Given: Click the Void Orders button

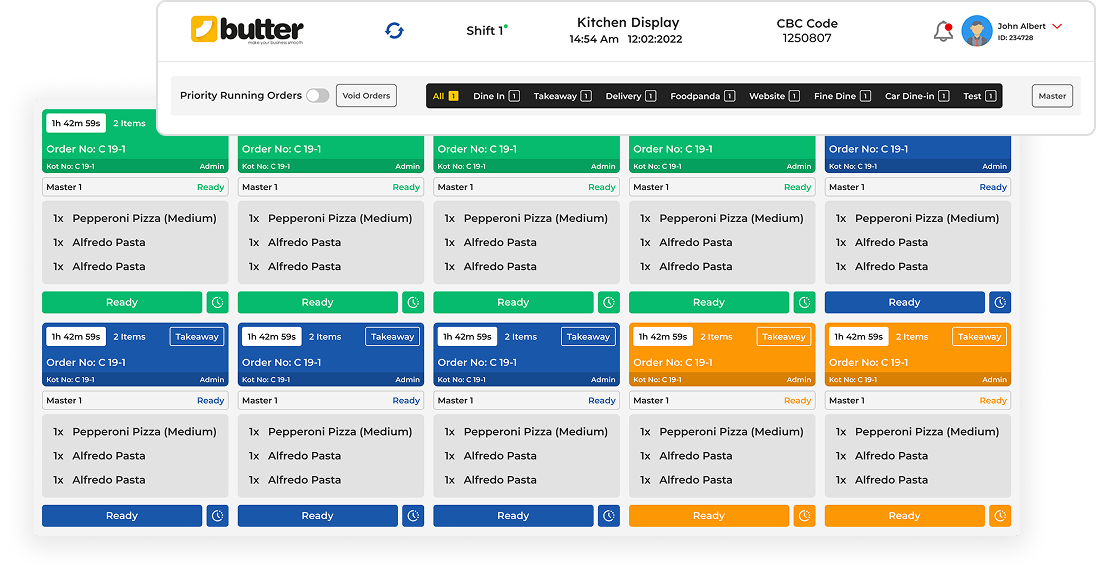Looking at the screenshot, I should 366,96.
